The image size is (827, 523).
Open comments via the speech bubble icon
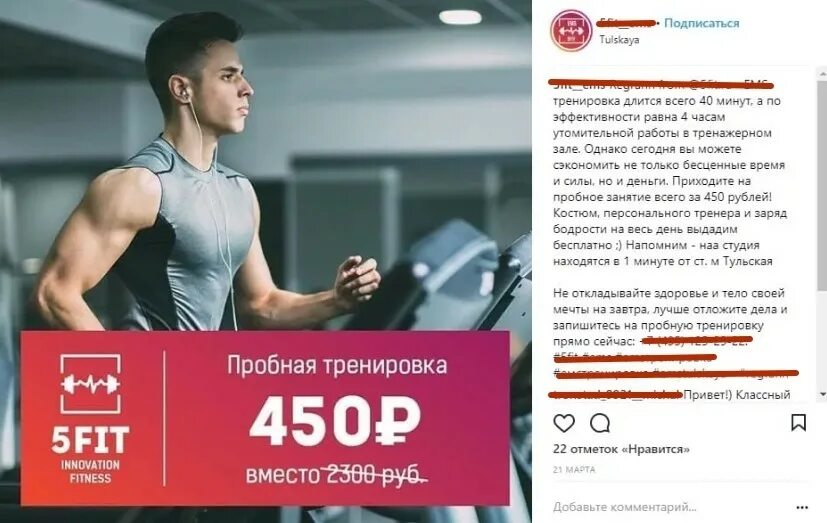[600, 423]
